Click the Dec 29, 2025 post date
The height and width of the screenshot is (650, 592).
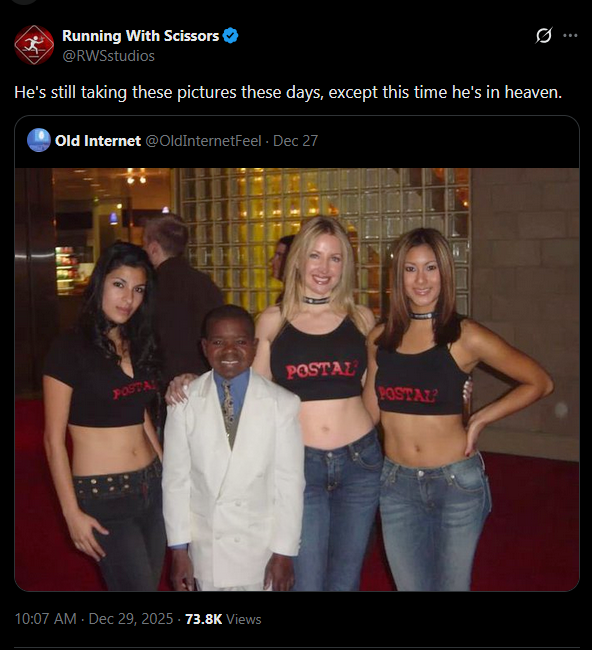[131, 619]
